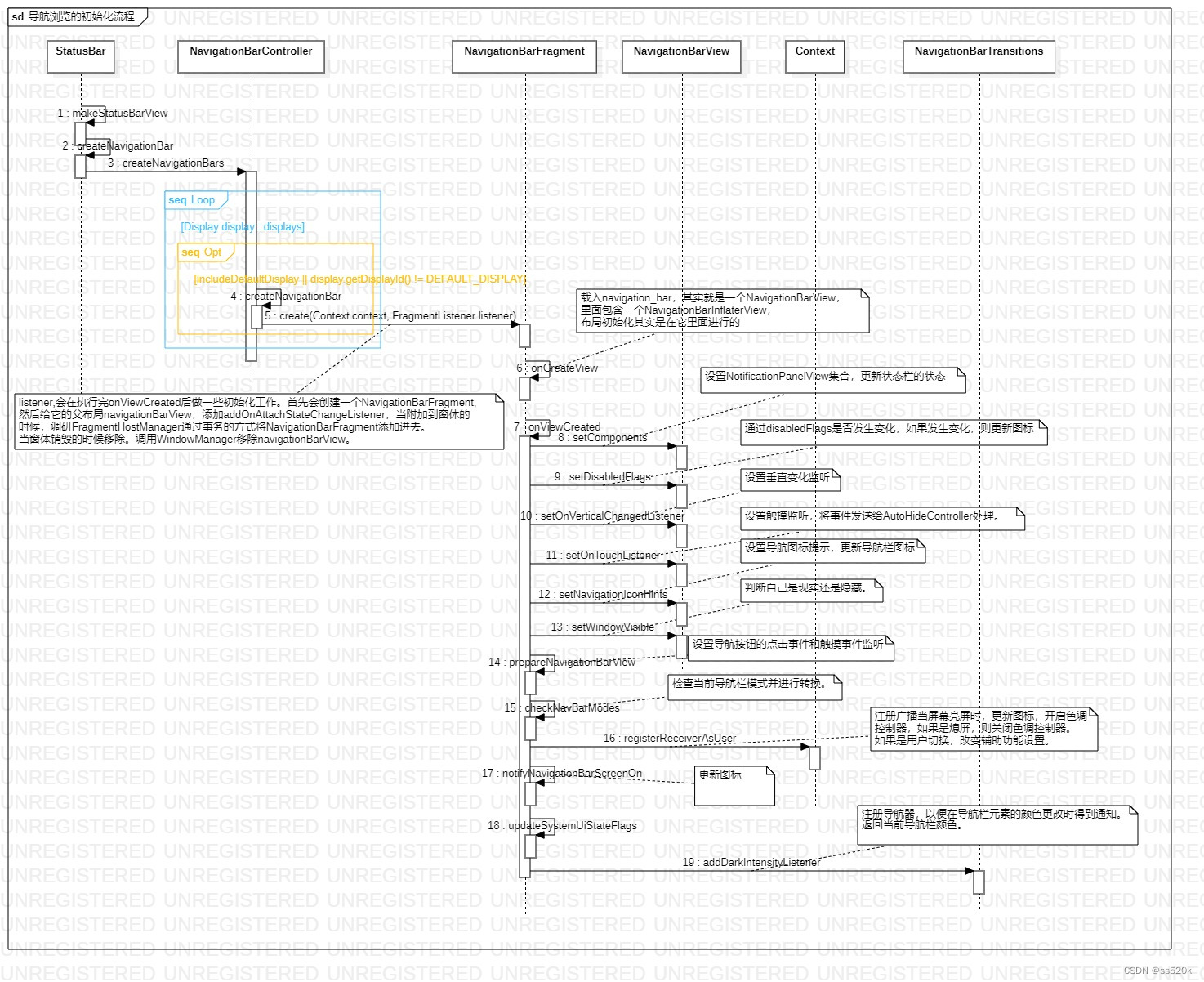Select the Context lifeline box
The image size is (1204, 982).
pyautogui.click(x=815, y=56)
